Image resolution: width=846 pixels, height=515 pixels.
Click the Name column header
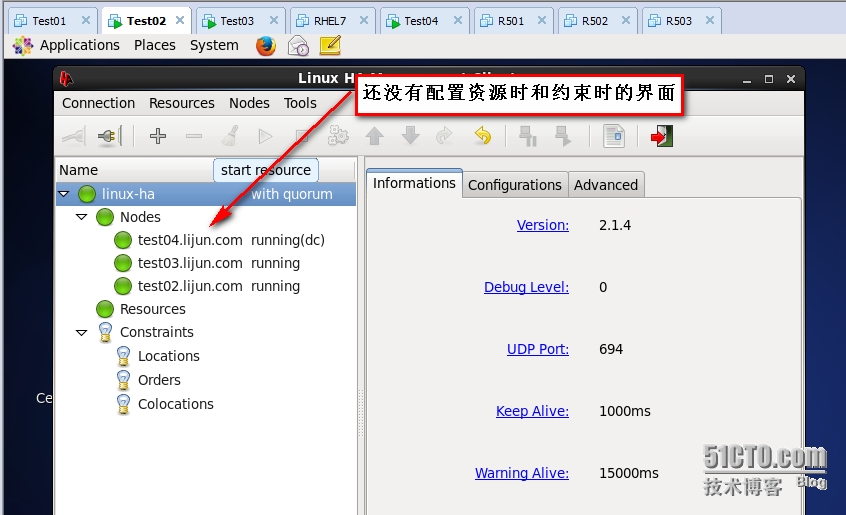(x=79, y=170)
